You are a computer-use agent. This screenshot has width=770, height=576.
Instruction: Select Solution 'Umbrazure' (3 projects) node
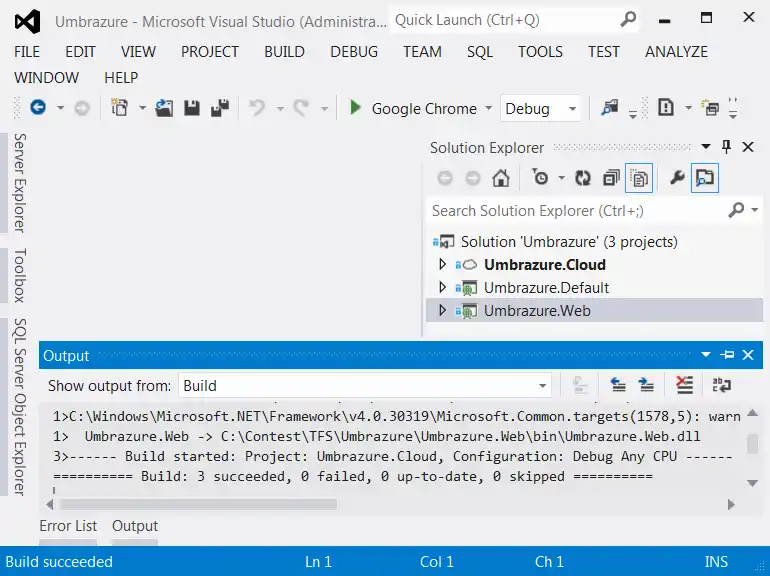click(569, 242)
